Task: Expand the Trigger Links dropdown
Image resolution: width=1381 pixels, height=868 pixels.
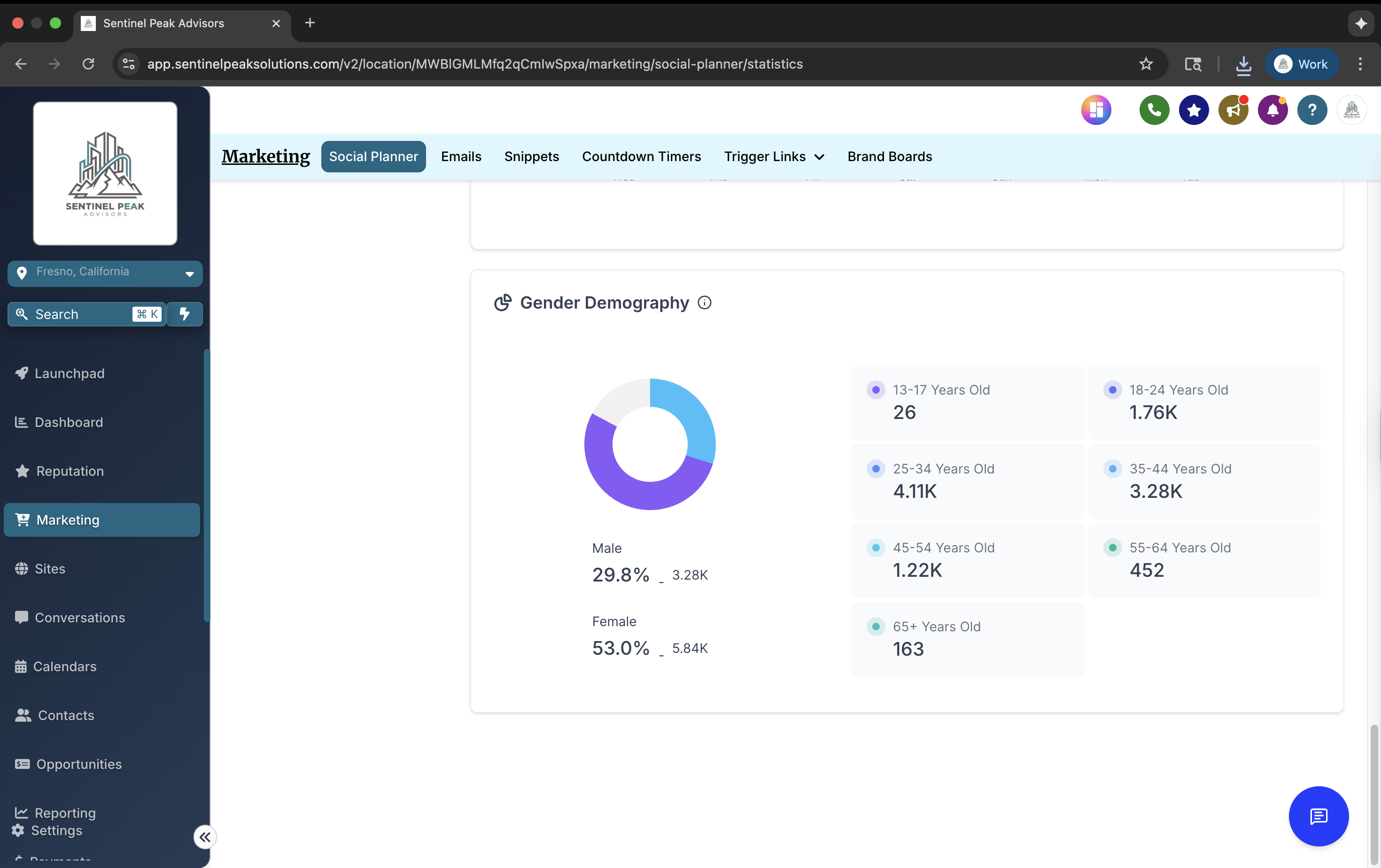Action: click(x=774, y=156)
